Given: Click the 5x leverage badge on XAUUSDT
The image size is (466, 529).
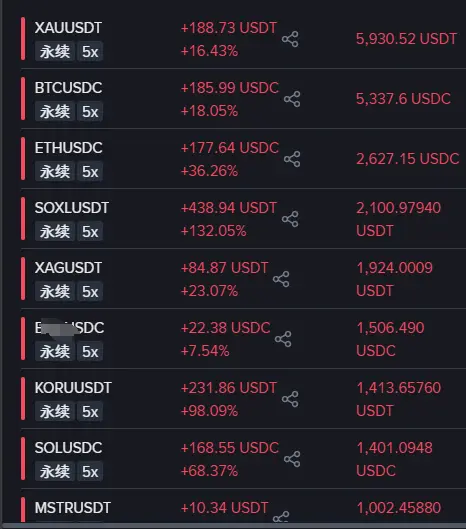Looking at the screenshot, I should point(90,52).
